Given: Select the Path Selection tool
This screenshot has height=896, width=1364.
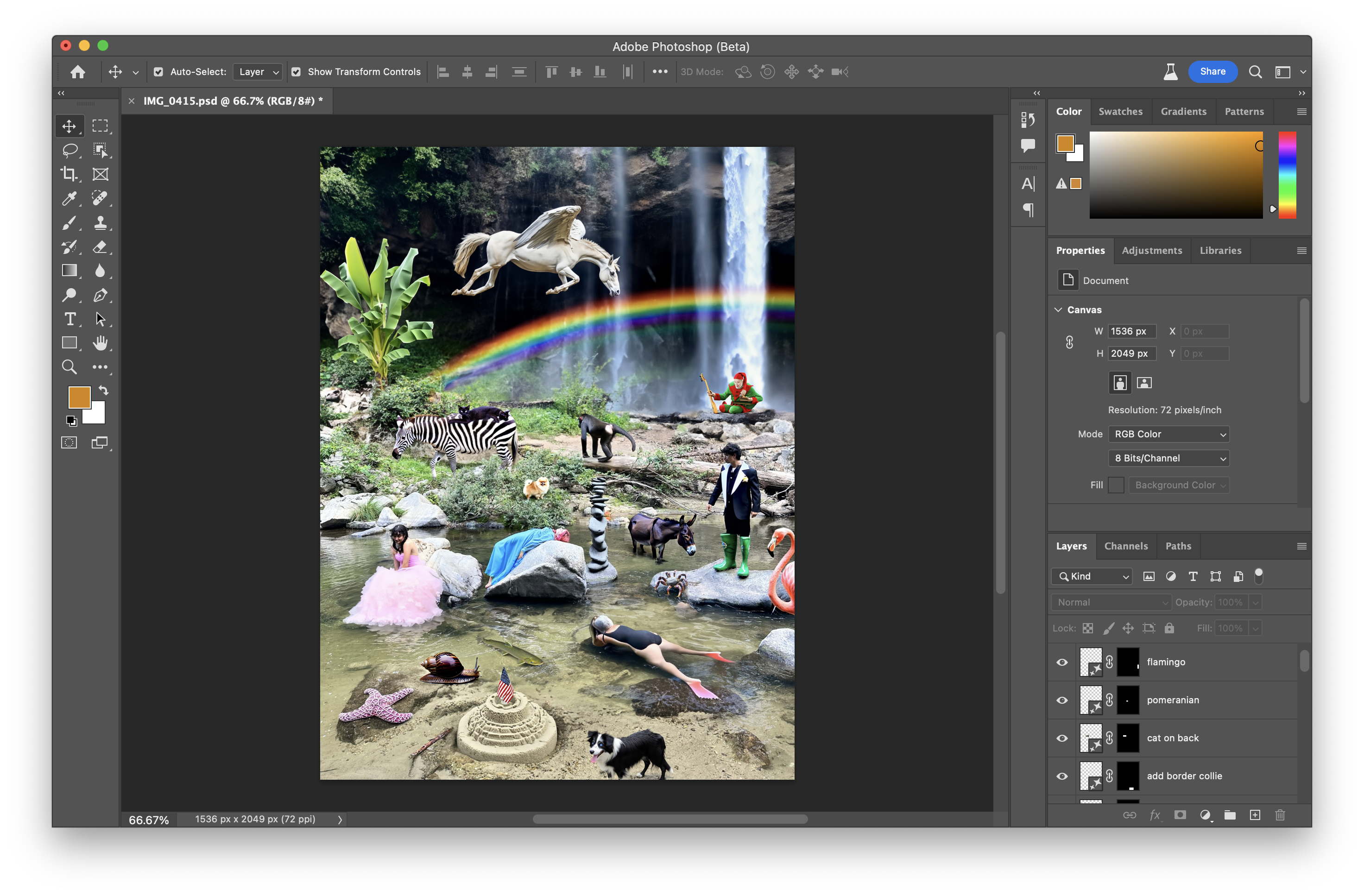Looking at the screenshot, I should tap(100, 319).
